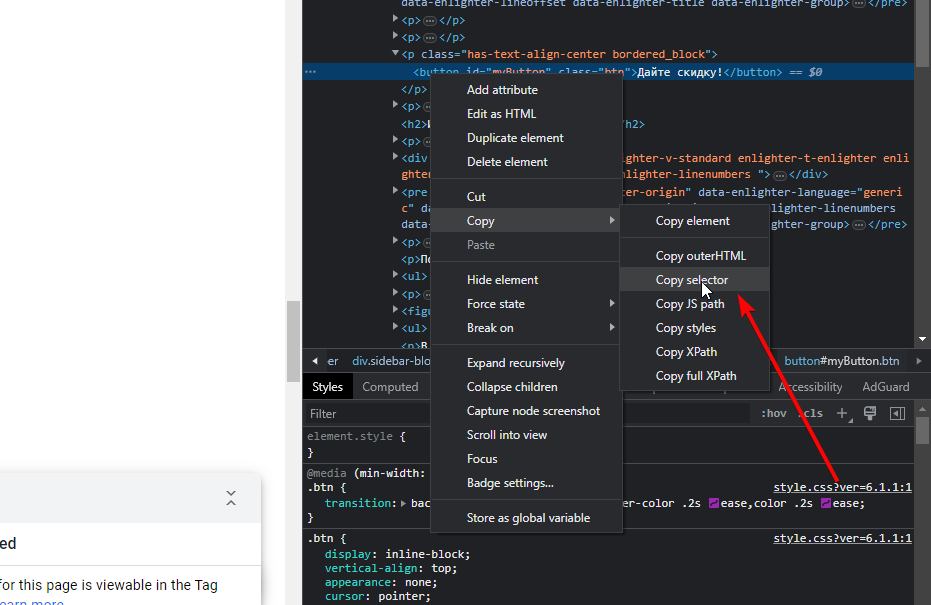The width and height of the screenshot is (931, 605).
Task: Open easing editor swatch before final 'ease;'
Action: pyautogui.click(x=825, y=503)
